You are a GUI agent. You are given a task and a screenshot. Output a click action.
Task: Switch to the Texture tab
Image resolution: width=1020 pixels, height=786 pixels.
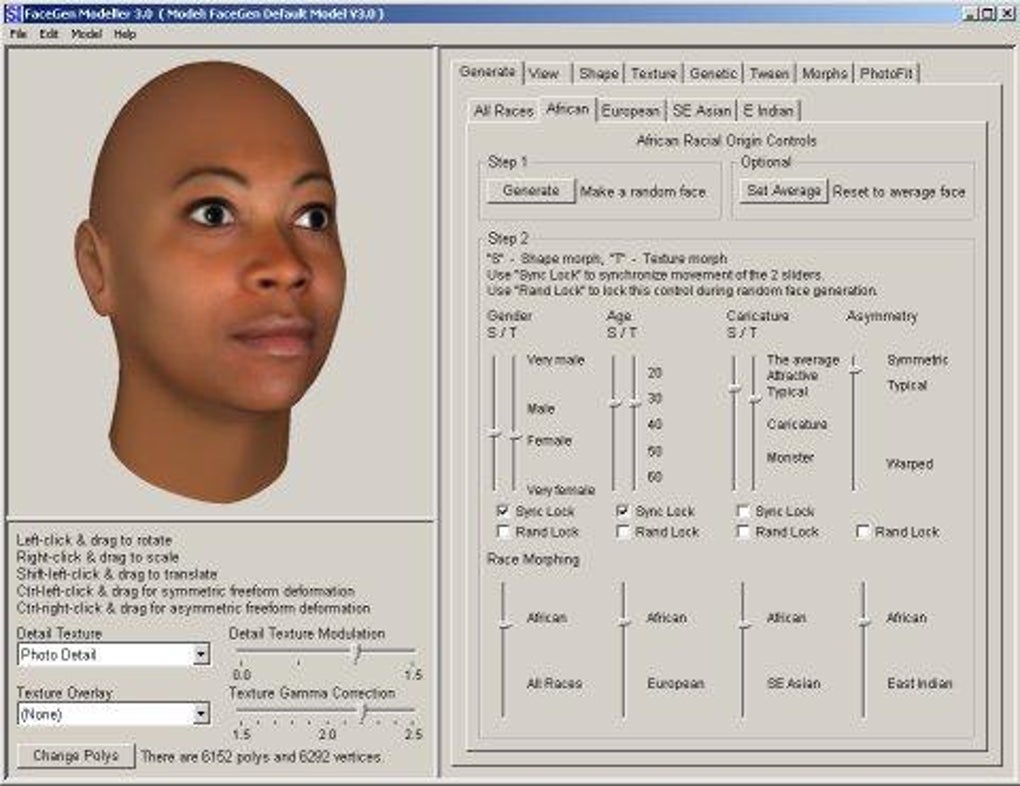654,74
